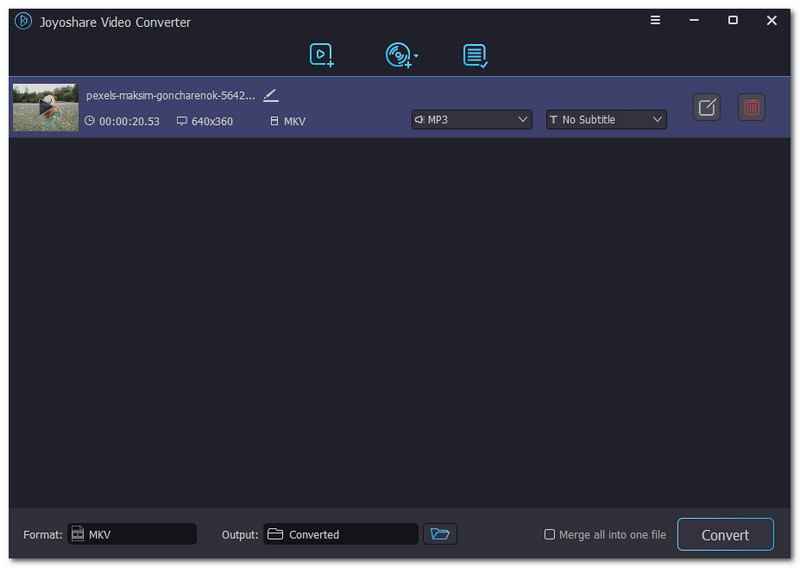Click the Convert button
The height and width of the screenshot is (568, 800).
[x=725, y=534]
